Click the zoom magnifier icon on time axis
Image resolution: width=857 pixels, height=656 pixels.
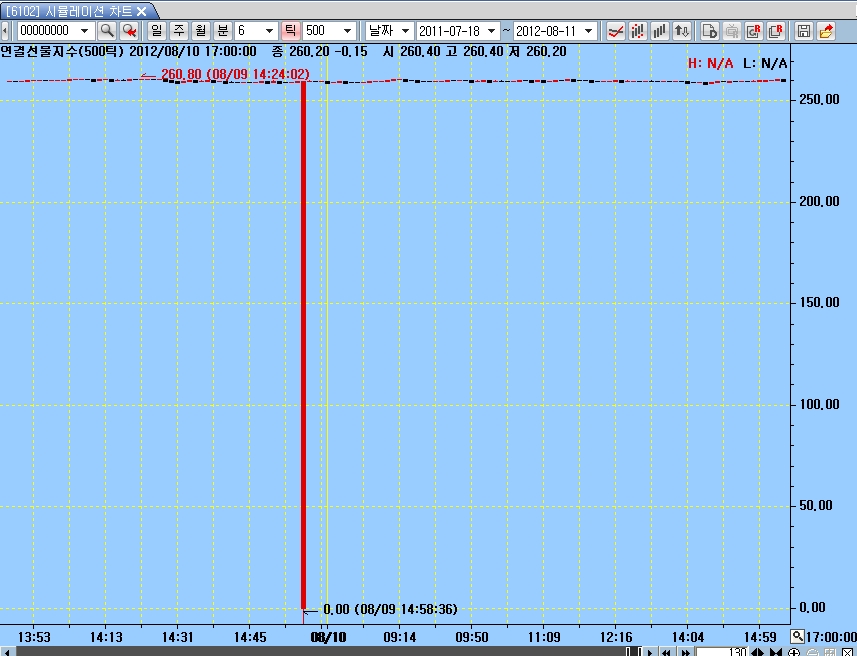pyautogui.click(x=797, y=636)
